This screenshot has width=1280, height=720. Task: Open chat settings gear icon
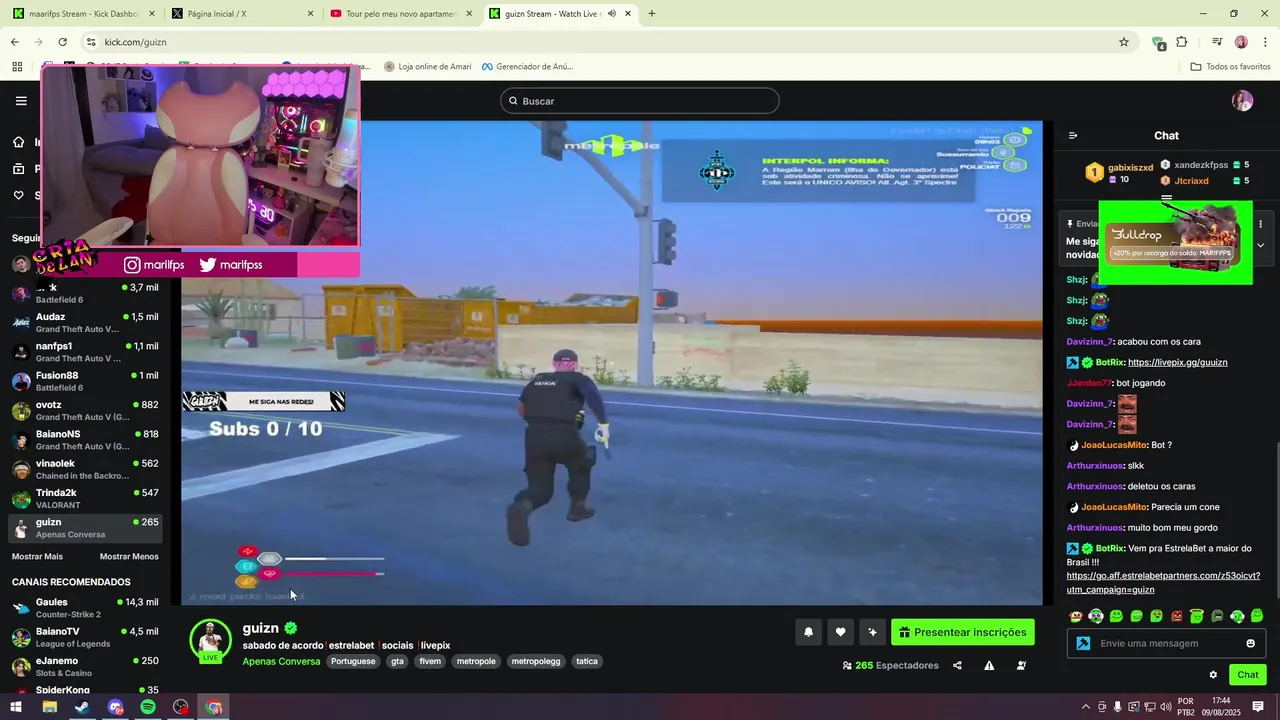click(1213, 675)
